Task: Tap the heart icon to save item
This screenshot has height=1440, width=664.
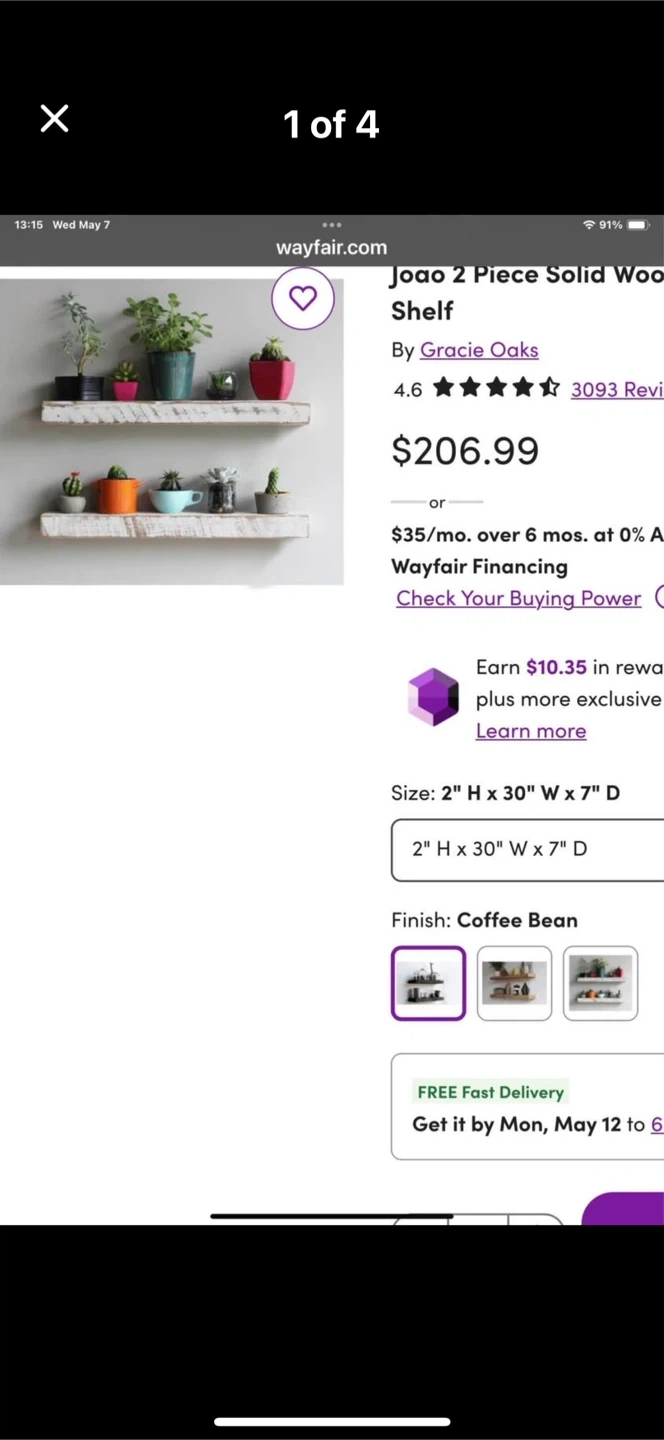Action: point(303,297)
